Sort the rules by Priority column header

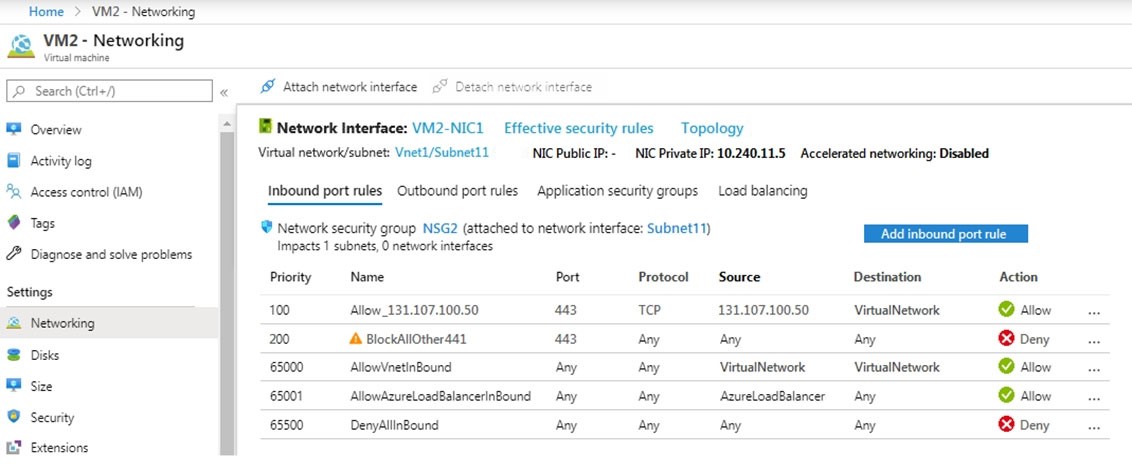pos(290,277)
